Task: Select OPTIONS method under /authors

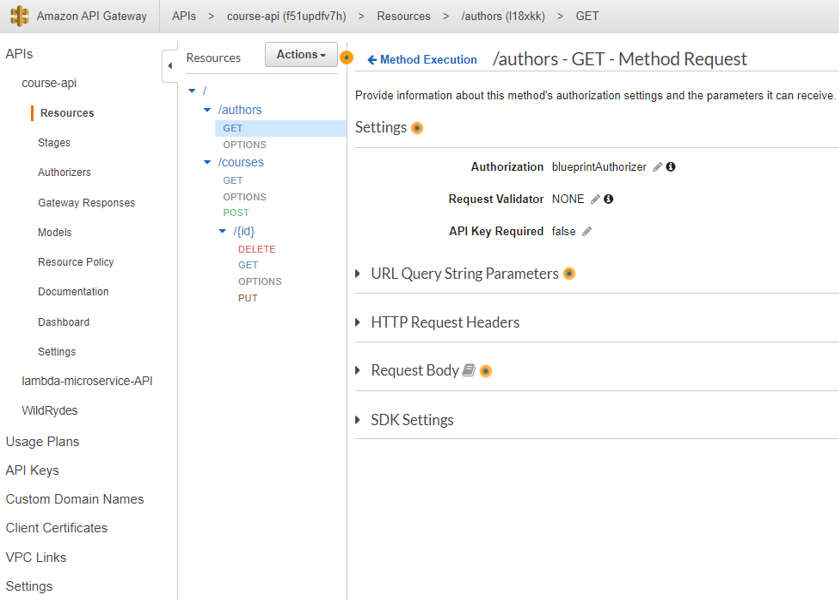Action: pos(245,145)
